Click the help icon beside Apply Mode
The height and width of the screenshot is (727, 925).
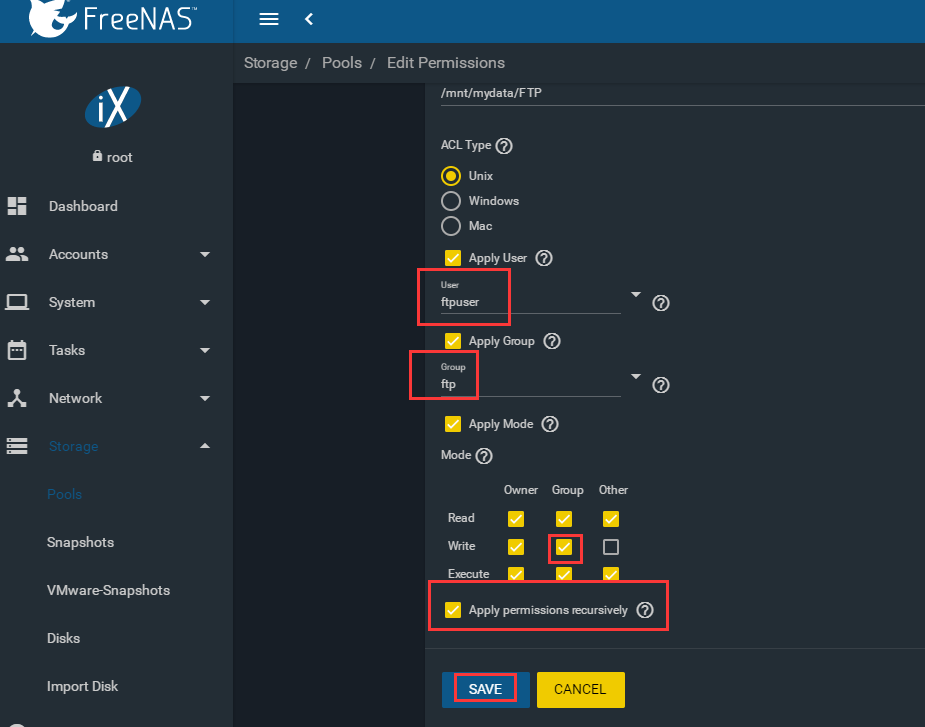[x=549, y=423]
